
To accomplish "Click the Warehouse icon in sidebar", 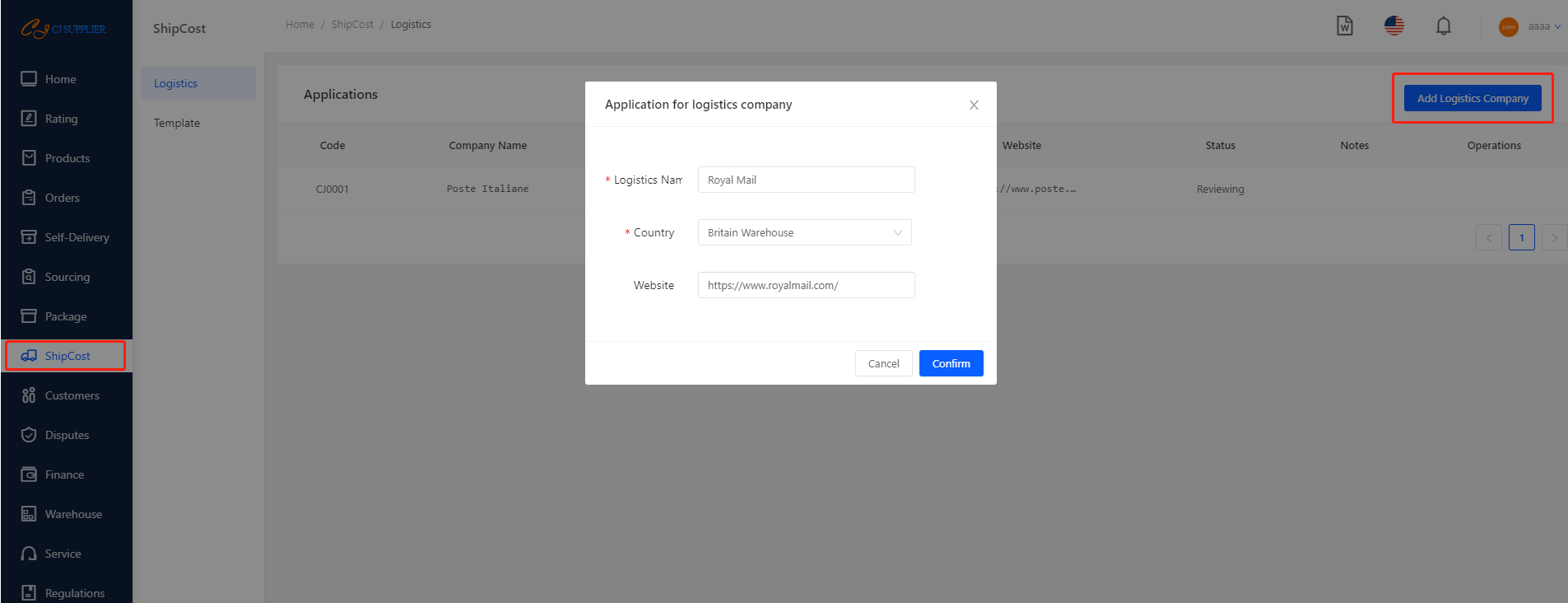I will (x=29, y=514).
